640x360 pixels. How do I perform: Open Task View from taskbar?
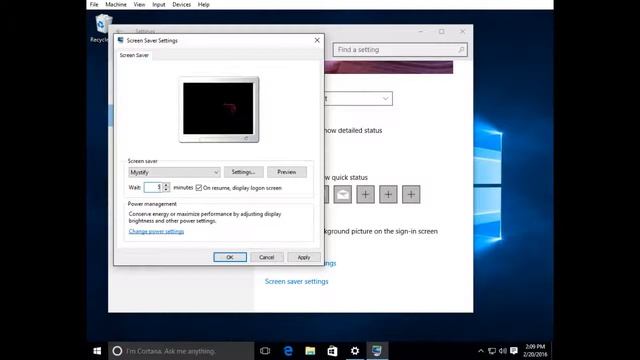(265, 351)
